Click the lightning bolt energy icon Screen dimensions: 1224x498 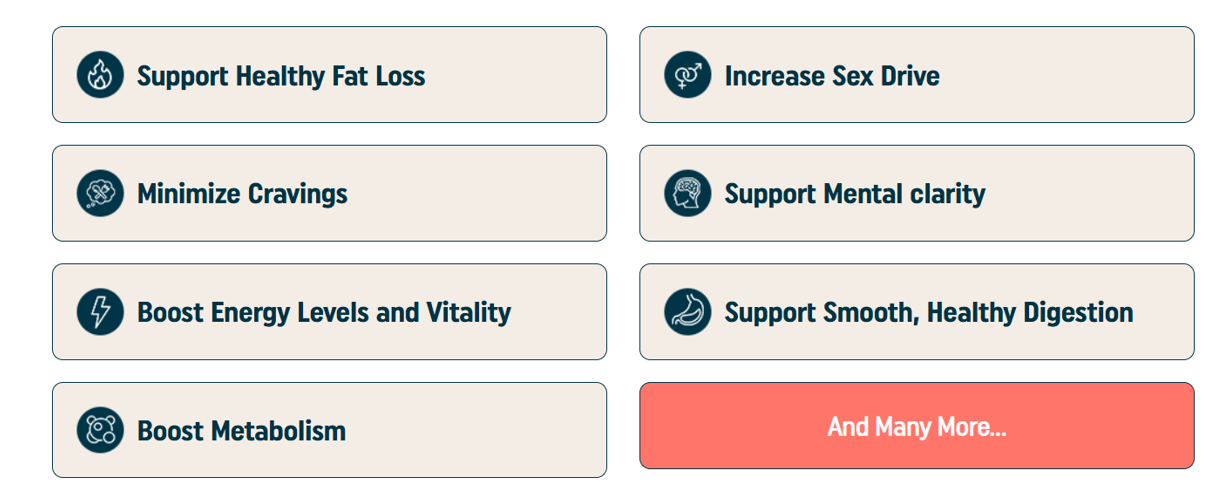pyautogui.click(x=100, y=312)
